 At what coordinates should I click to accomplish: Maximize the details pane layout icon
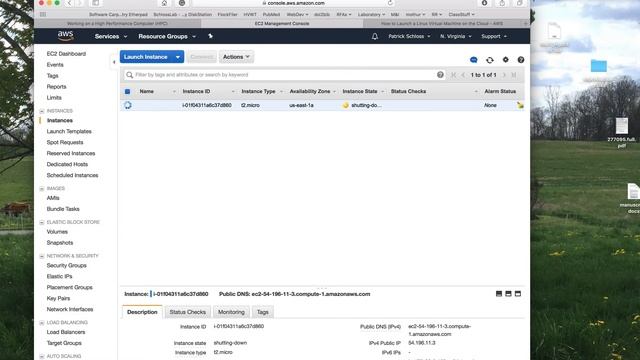pyautogui.click(x=518, y=294)
